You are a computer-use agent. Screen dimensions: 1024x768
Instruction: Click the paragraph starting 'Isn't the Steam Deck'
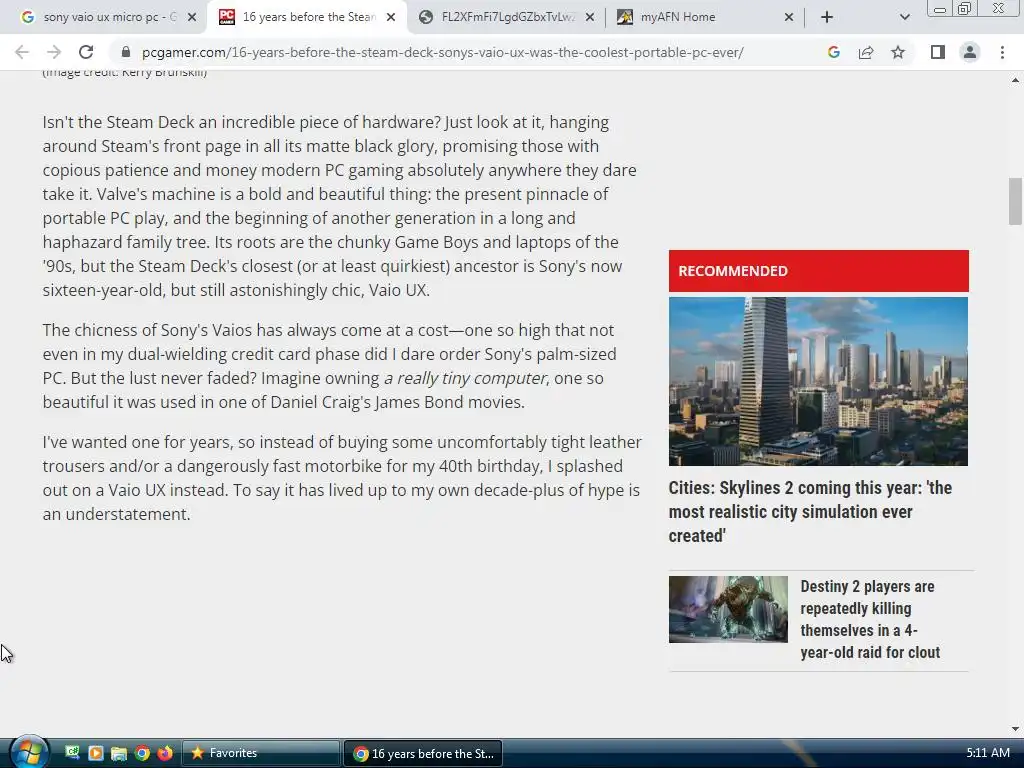(x=340, y=206)
